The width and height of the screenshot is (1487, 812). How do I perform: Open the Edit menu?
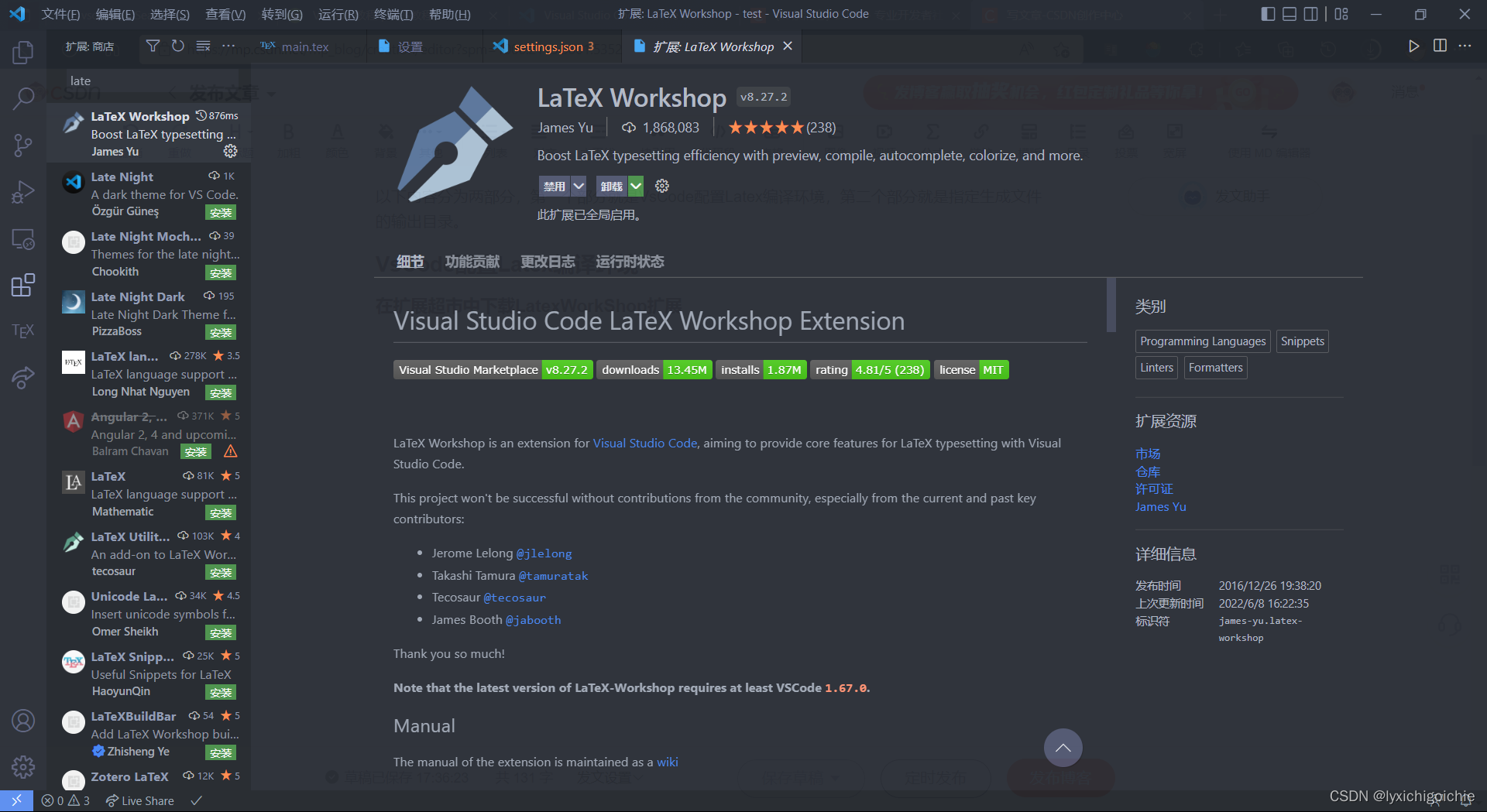115,14
